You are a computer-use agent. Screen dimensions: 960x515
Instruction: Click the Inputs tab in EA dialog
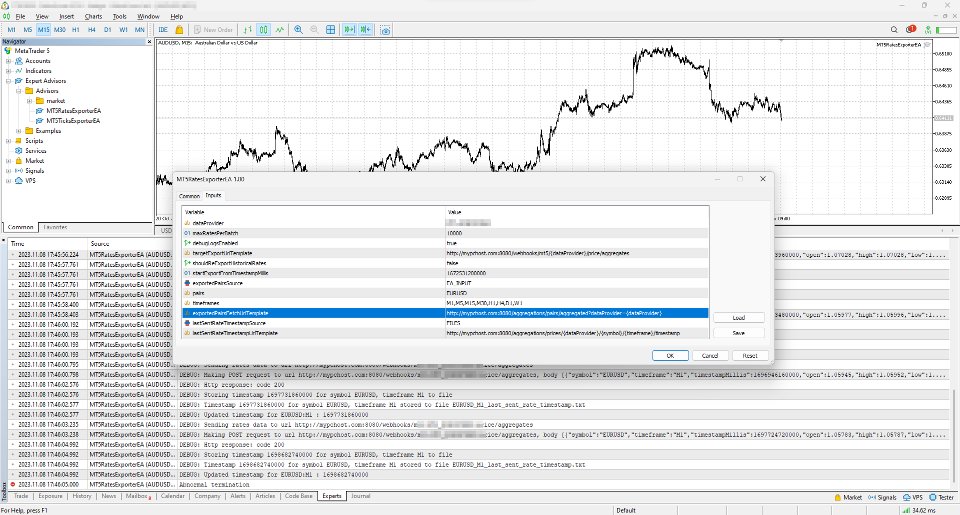(x=213, y=195)
